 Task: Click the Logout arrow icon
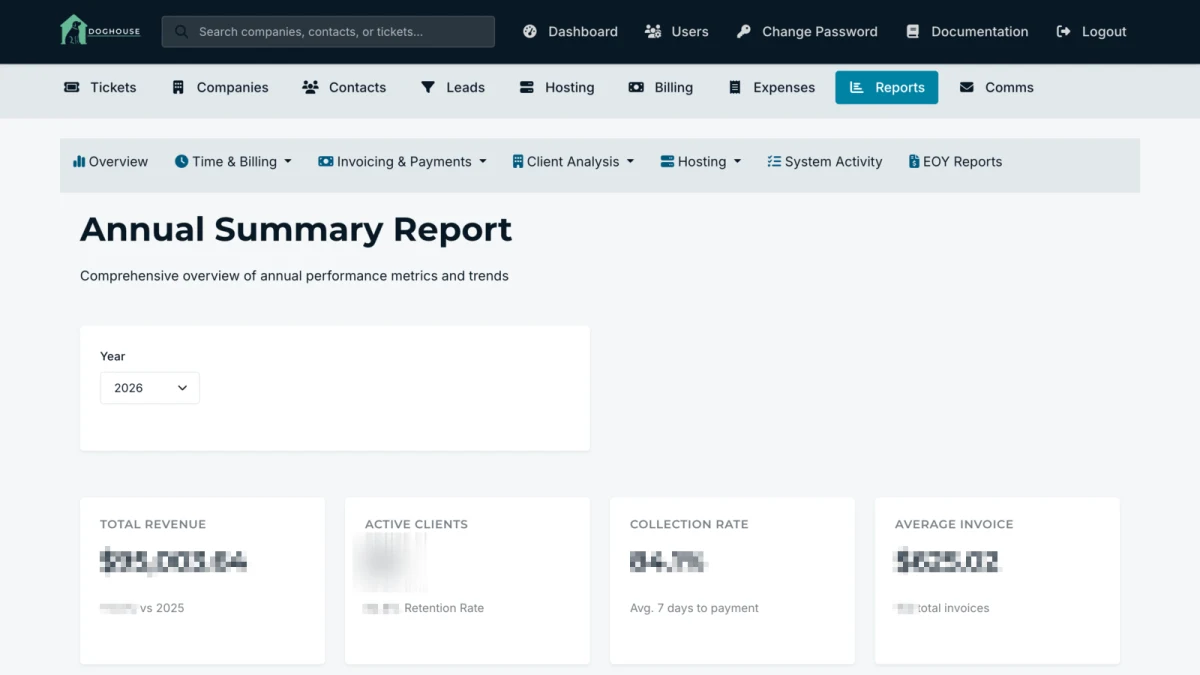coord(1064,32)
